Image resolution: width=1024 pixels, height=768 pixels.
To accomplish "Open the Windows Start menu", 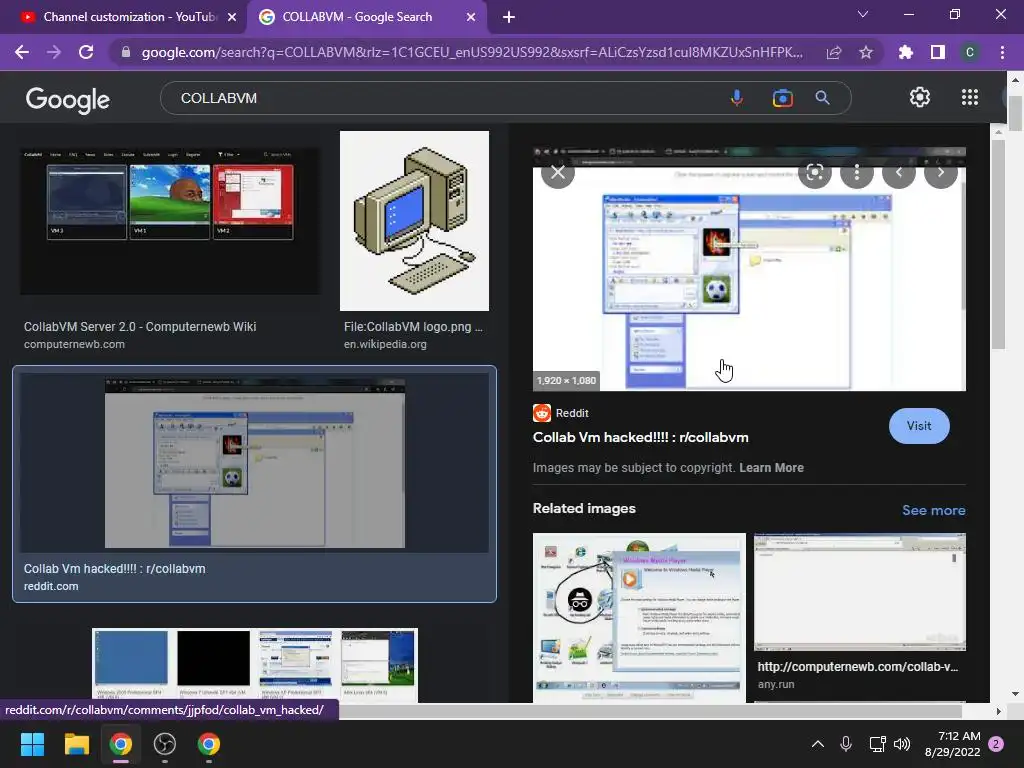I will click(x=32, y=744).
